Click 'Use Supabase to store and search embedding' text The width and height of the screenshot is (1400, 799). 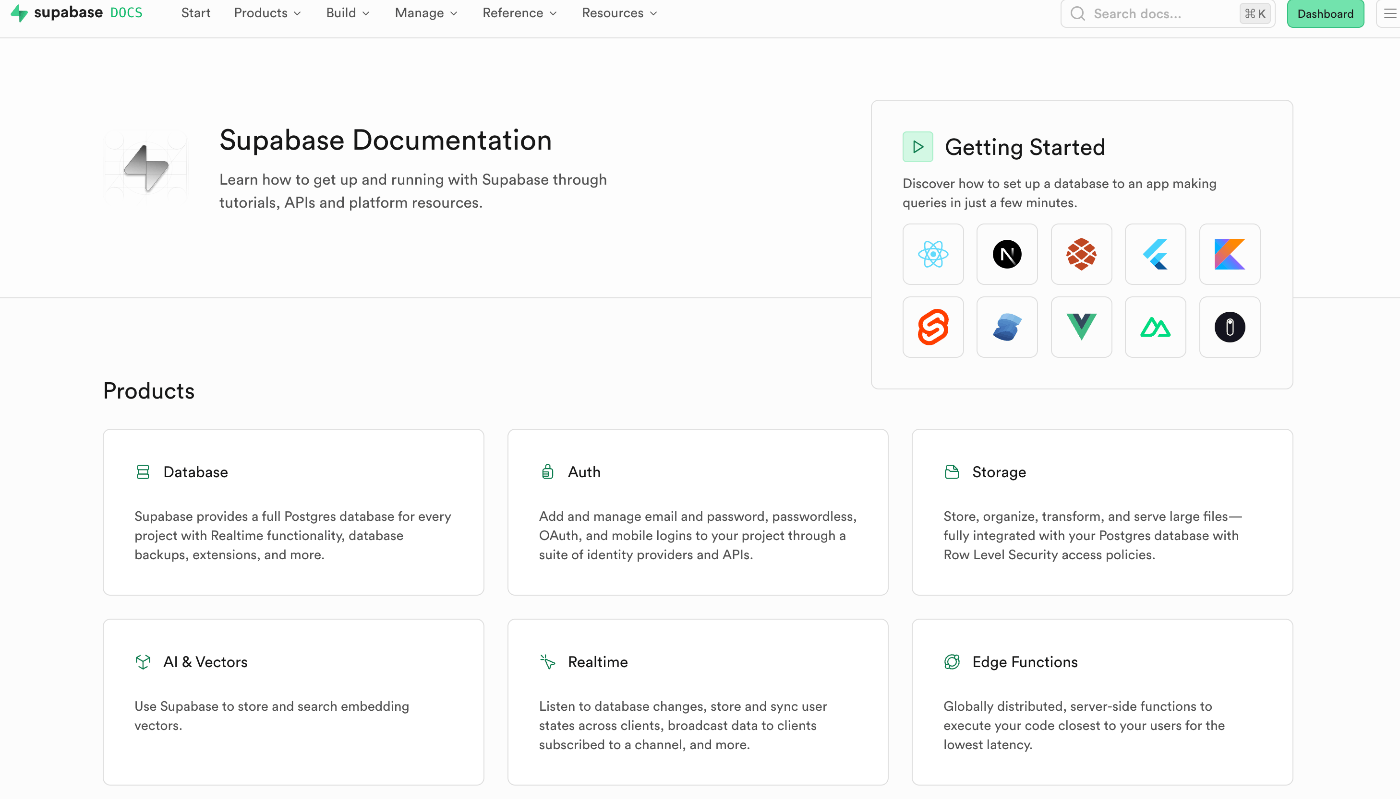pyautogui.click(x=272, y=706)
